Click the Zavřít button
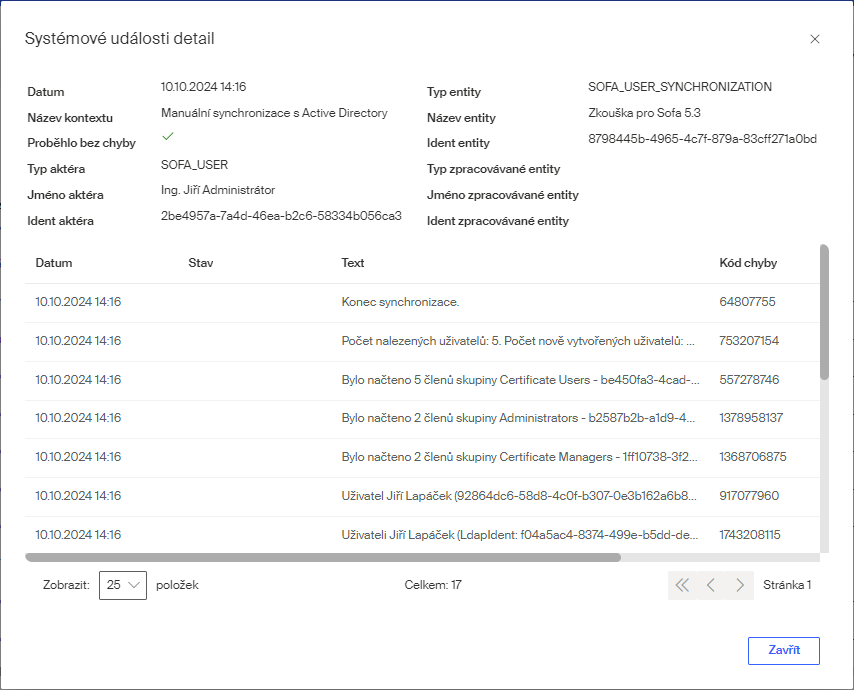854x690 pixels. click(783, 650)
